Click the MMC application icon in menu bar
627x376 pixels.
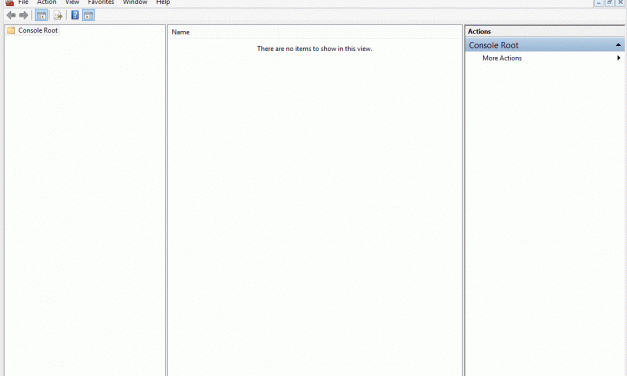click(10, 2)
